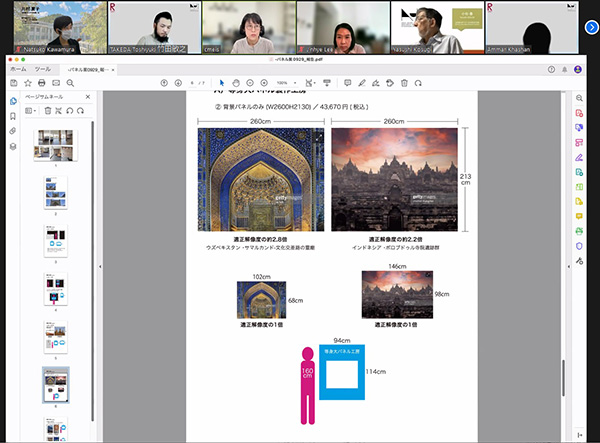This screenshot has height=443, width=600.
Task: Open the yellow comment tool
Action: click(x=579, y=217)
